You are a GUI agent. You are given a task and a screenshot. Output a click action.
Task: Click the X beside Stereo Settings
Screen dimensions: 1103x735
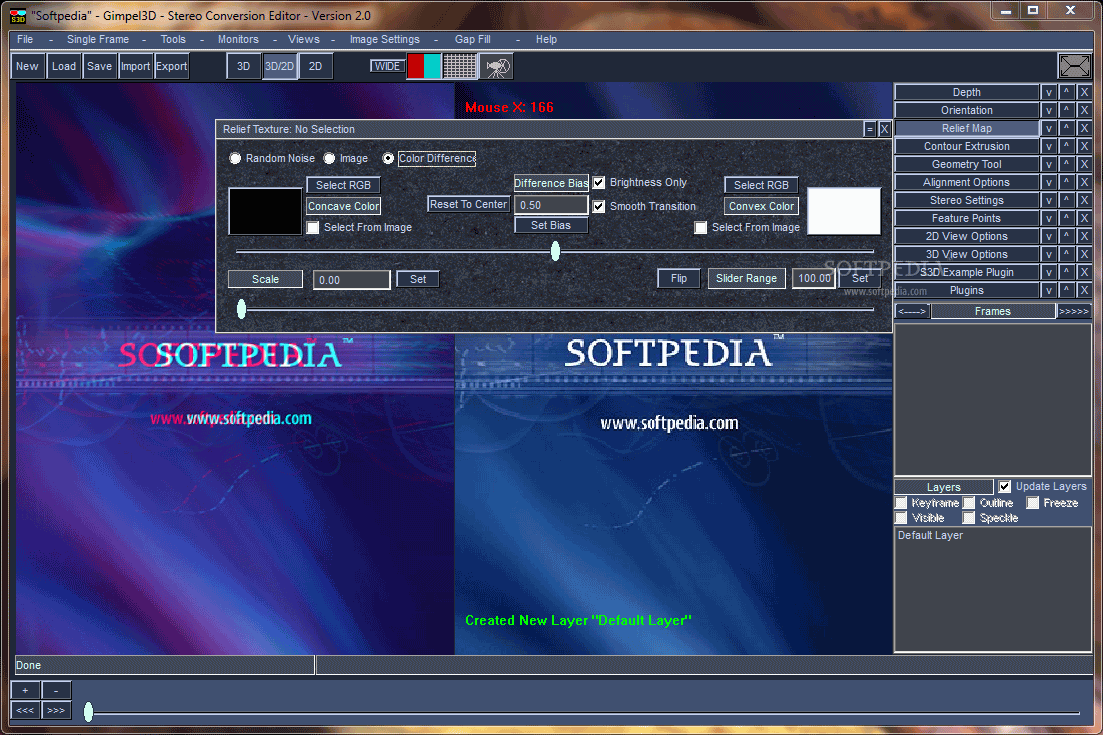tap(1084, 200)
